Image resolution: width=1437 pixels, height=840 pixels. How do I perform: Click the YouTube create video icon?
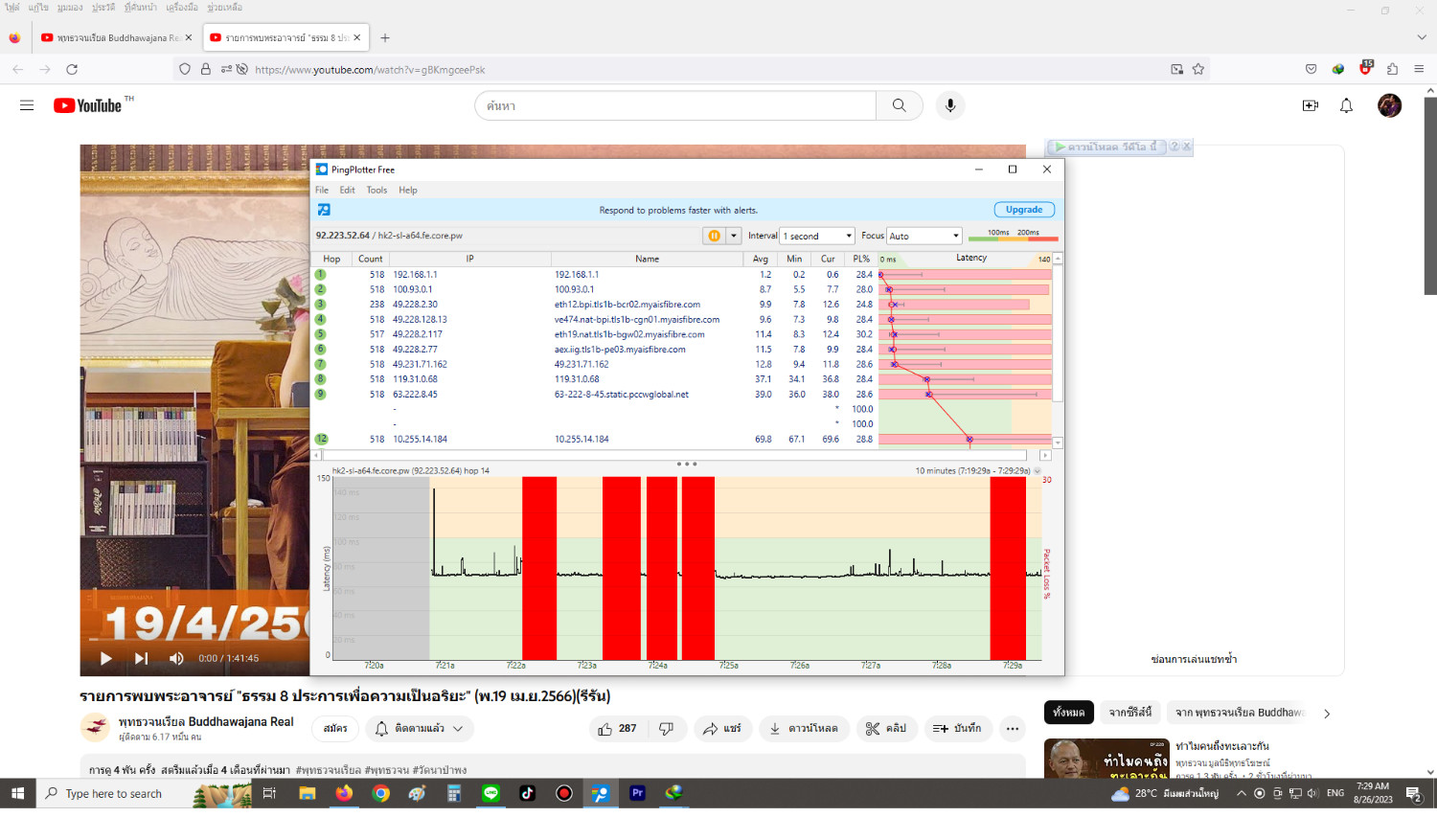[x=1310, y=105]
